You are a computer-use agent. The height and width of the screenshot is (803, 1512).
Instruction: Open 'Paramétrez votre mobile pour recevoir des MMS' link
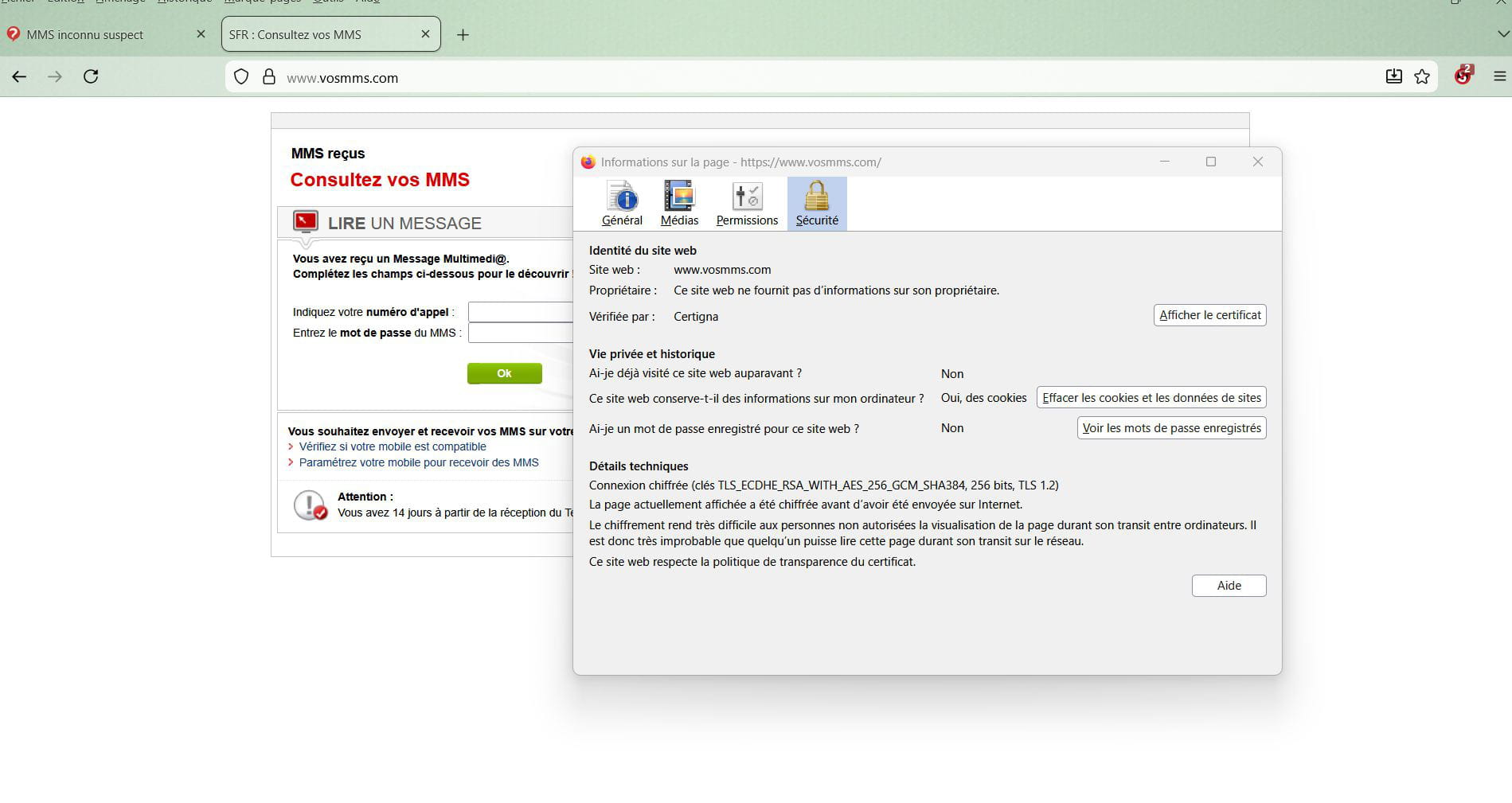(x=419, y=462)
